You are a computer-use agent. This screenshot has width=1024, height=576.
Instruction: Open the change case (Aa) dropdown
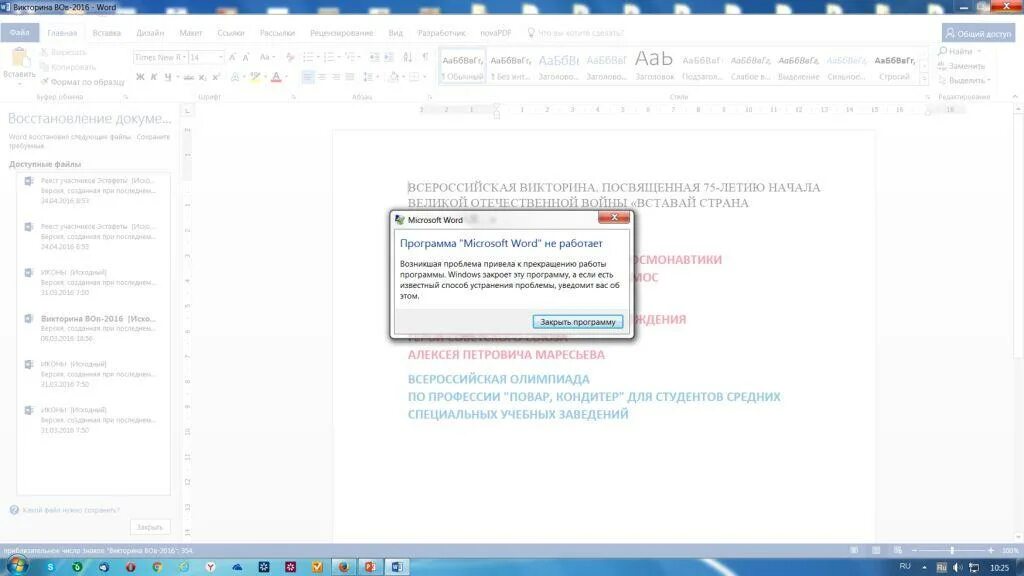[266, 57]
